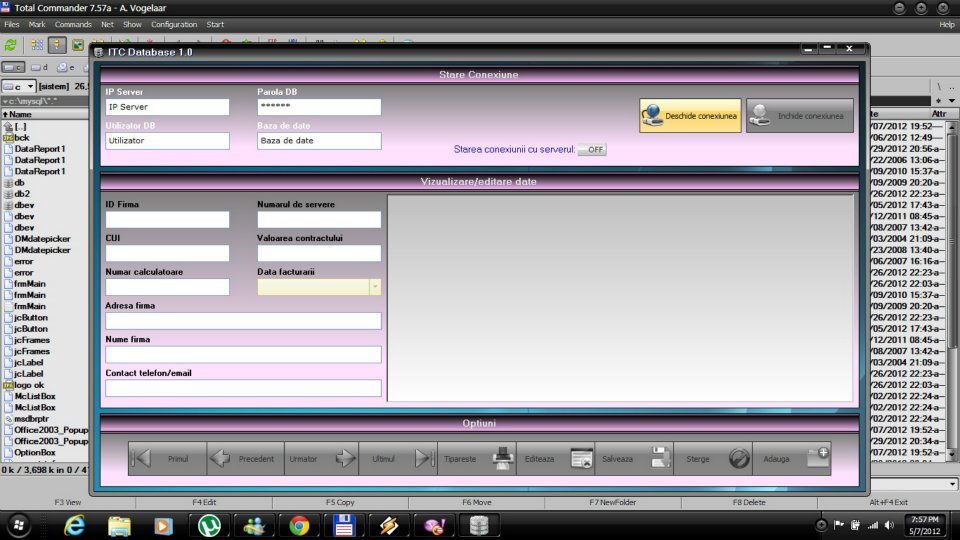Open the Commands menu in Total Commander

tap(73, 24)
